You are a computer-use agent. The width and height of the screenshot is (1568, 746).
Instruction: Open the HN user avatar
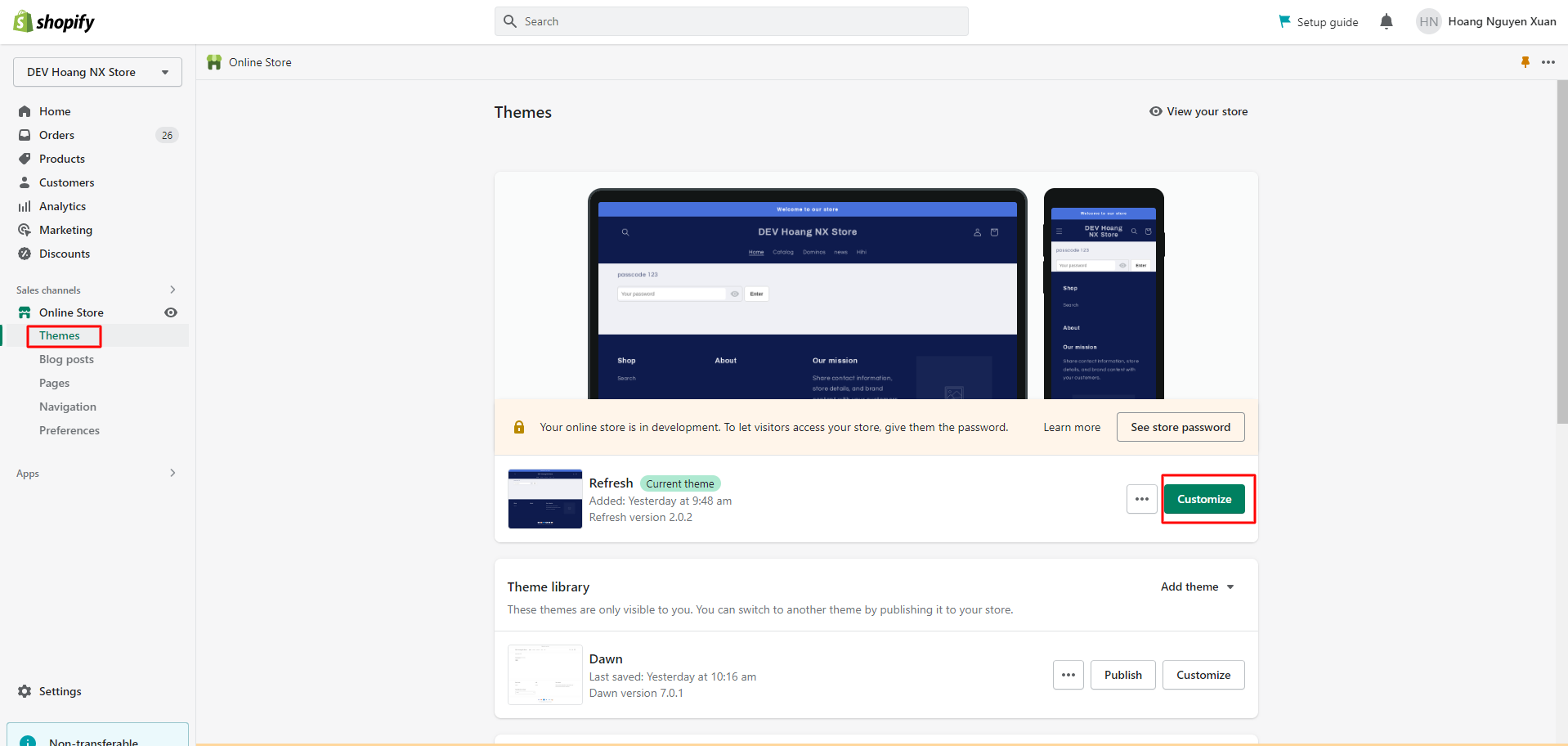pyautogui.click(x=1428, y=22)
